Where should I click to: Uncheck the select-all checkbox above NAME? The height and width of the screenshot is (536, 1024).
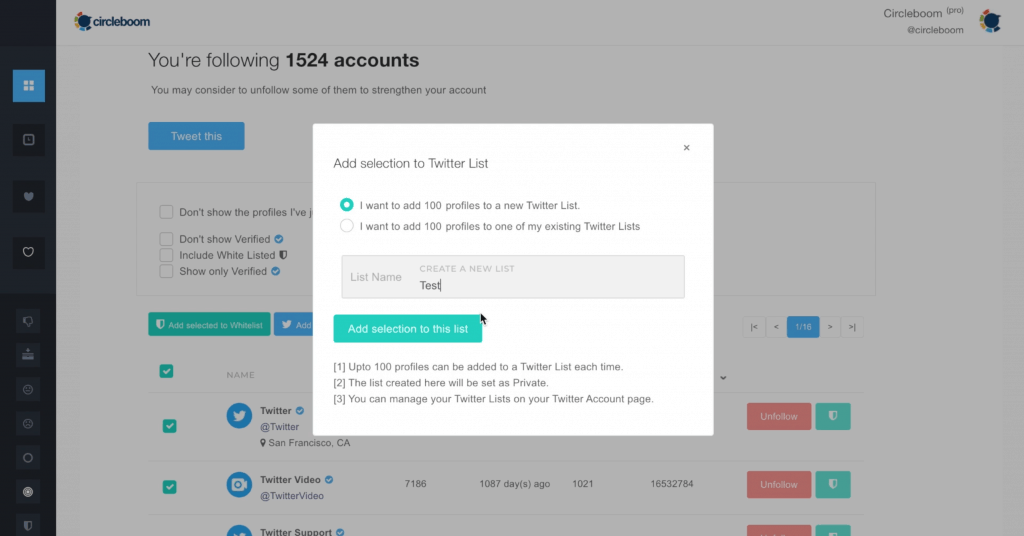(167, 371)
